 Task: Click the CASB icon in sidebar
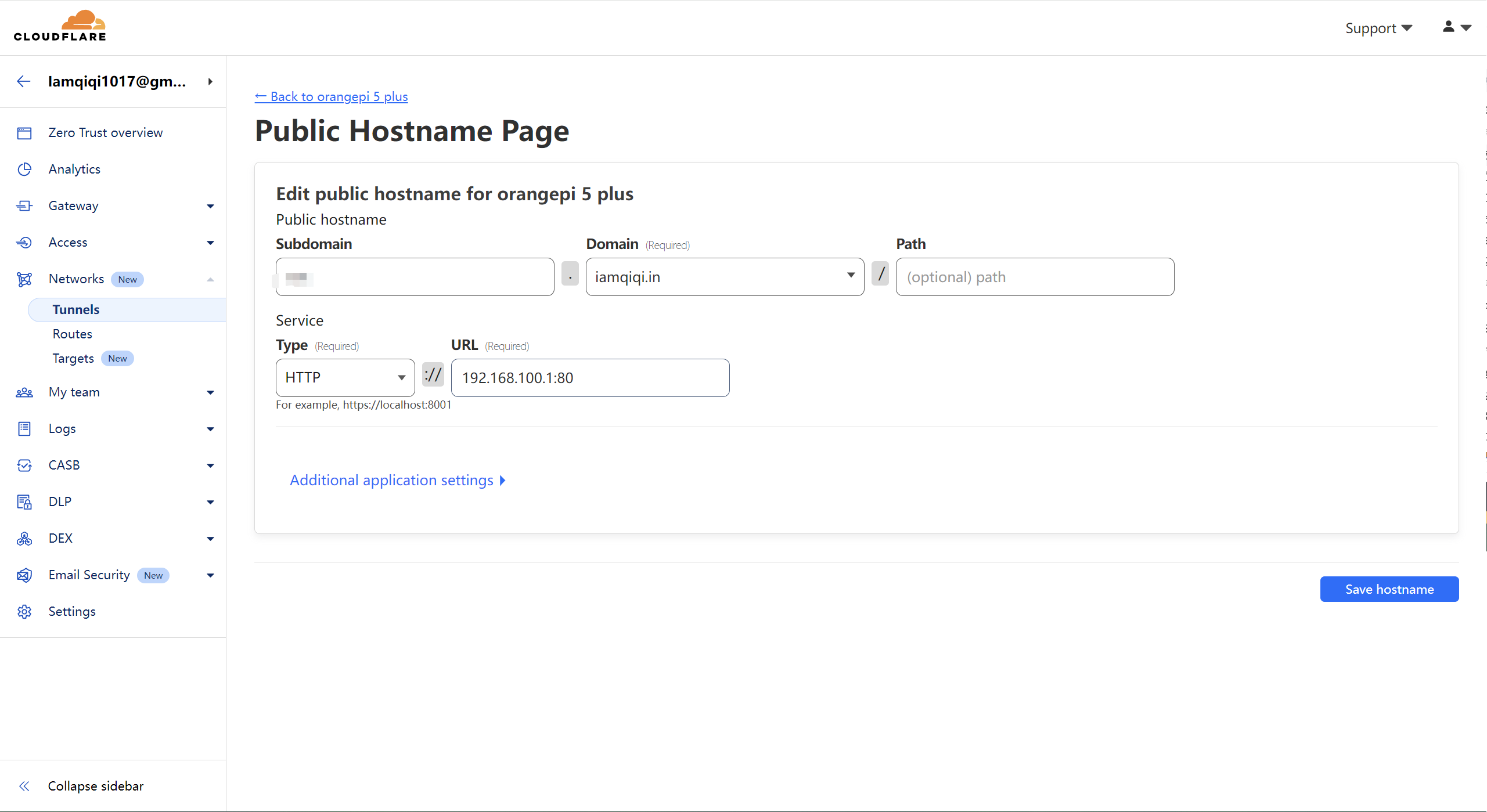click(x=24, y=465)
